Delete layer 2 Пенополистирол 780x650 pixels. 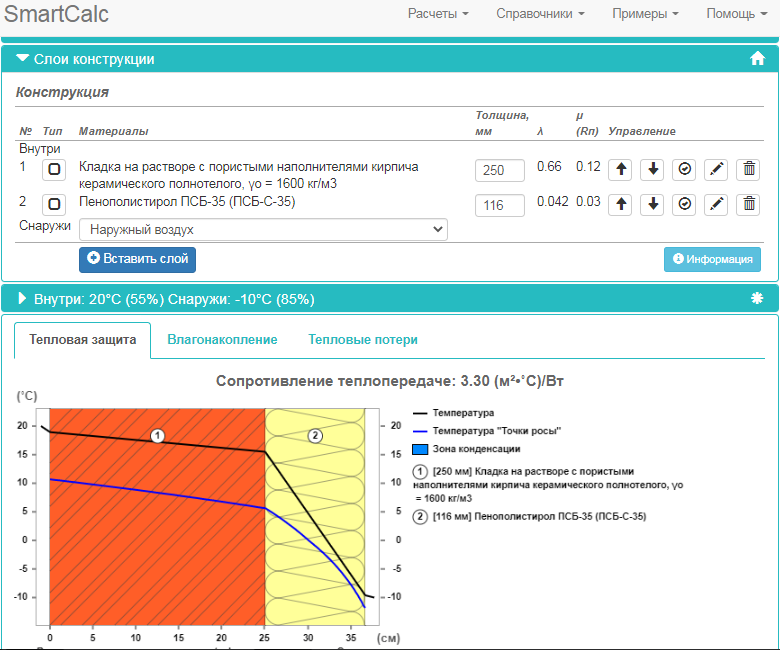click(x=749, y=204)
